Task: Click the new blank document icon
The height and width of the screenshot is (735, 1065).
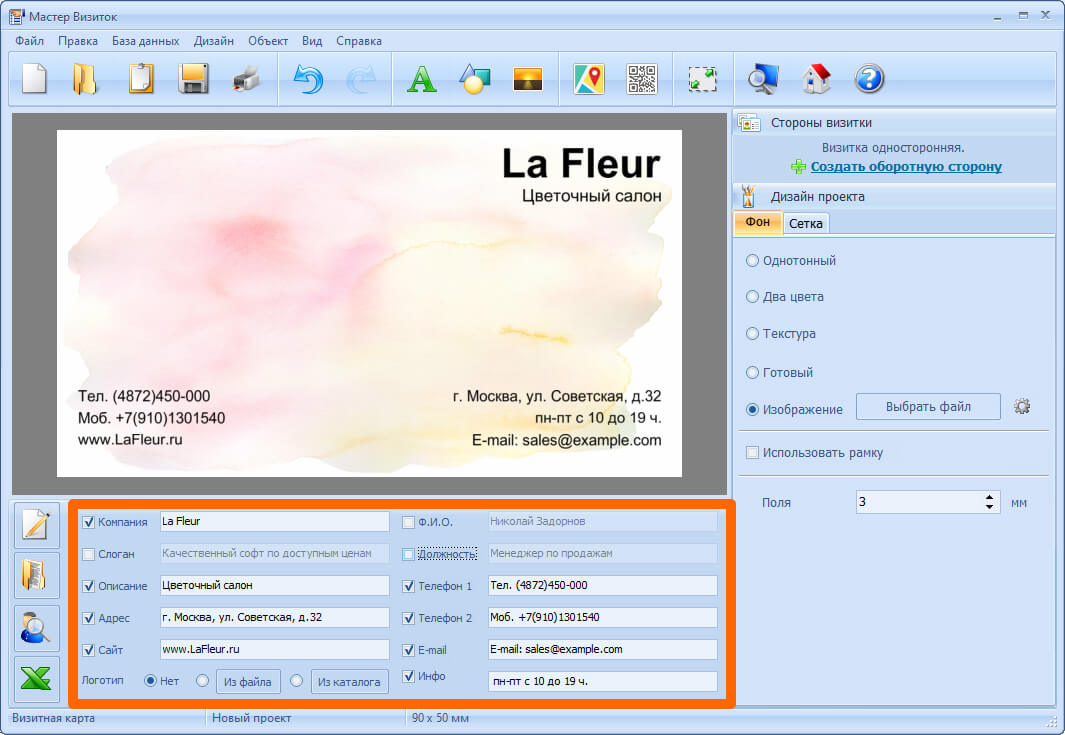Action: (x=35, y=79)
